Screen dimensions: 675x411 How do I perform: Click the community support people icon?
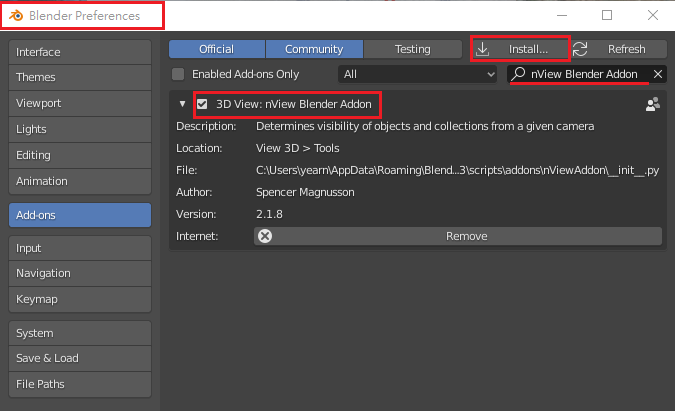click(x=653, y=104)
